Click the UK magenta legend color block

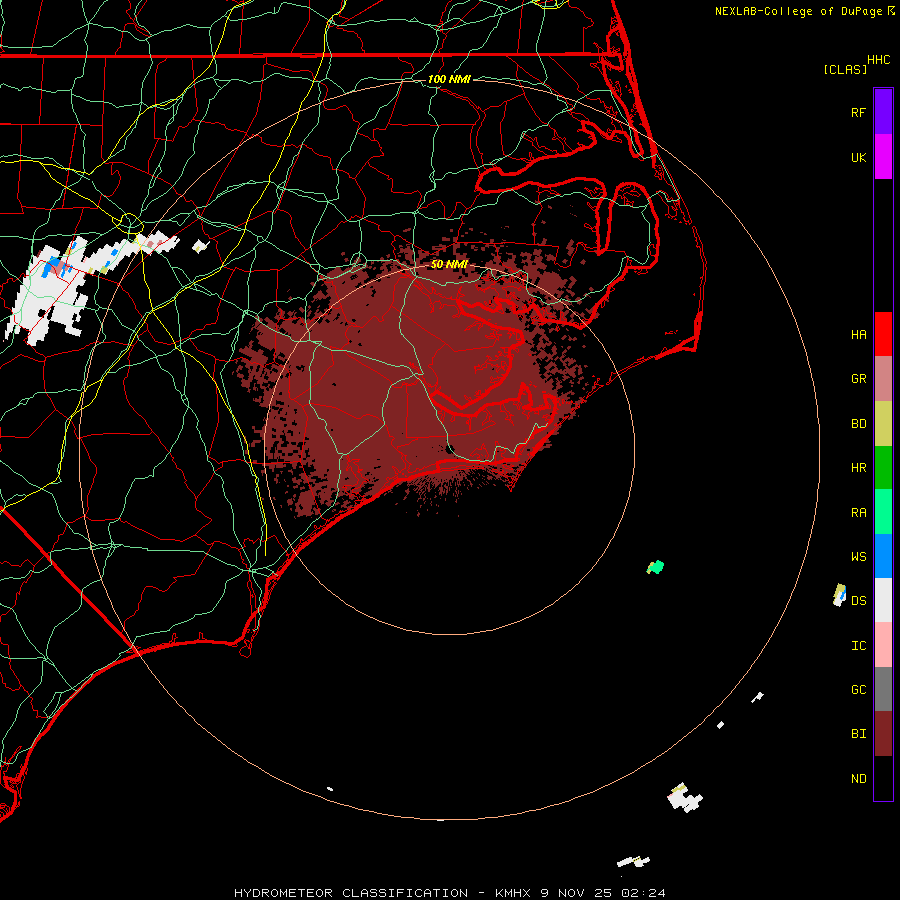click(883, 157)
